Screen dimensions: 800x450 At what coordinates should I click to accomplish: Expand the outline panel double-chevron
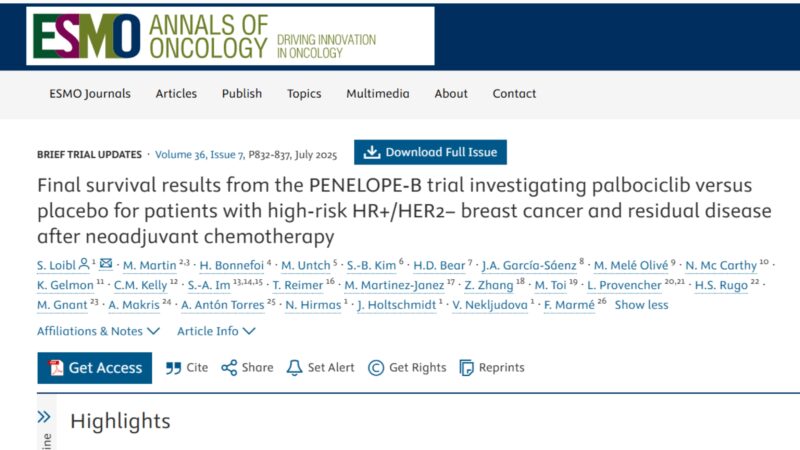(x=44, y=417)
